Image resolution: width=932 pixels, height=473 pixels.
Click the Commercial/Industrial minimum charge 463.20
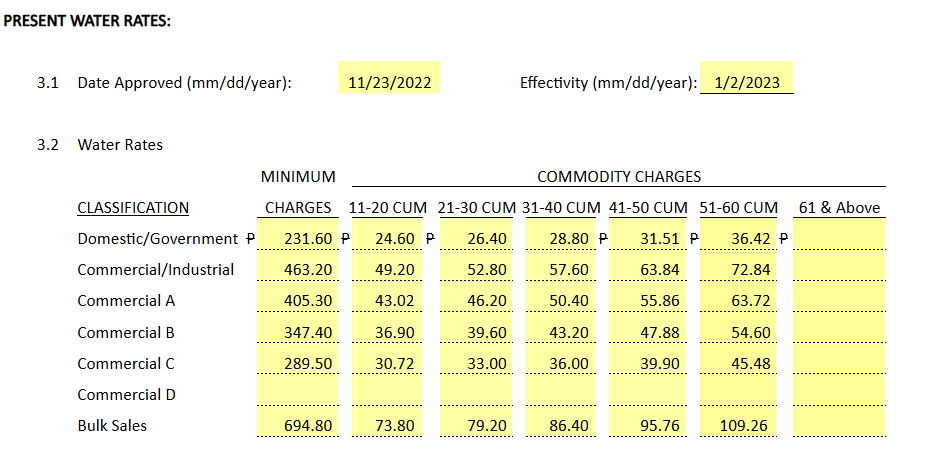298,266
